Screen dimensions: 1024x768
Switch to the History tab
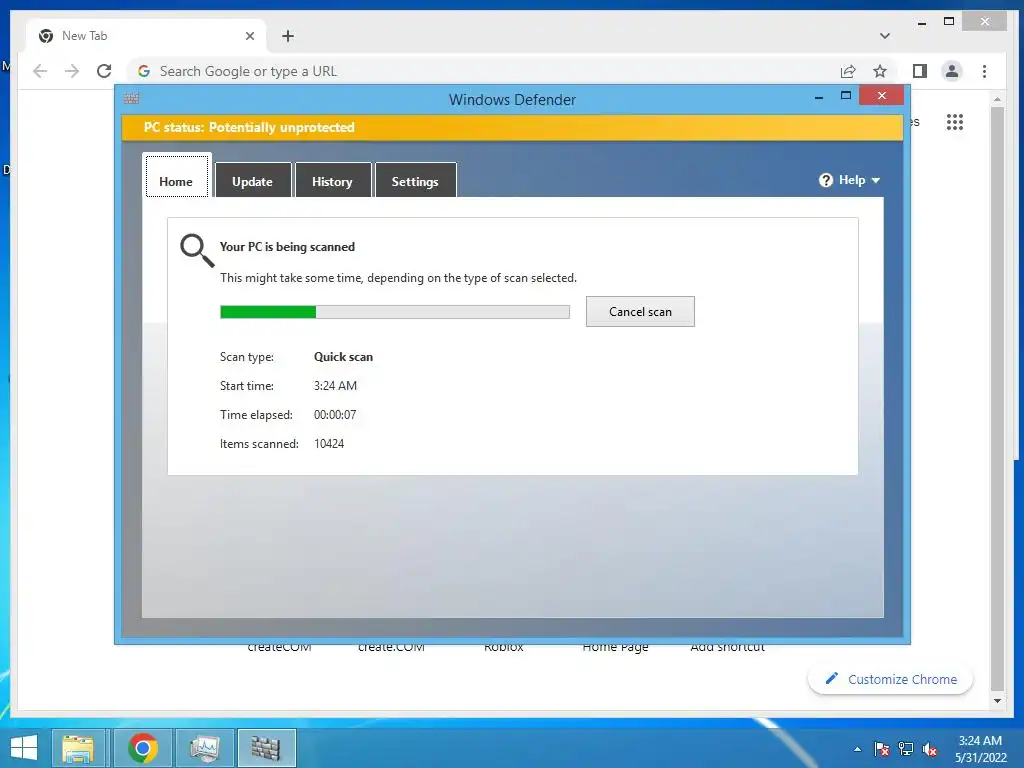click(x=332, y=180)
